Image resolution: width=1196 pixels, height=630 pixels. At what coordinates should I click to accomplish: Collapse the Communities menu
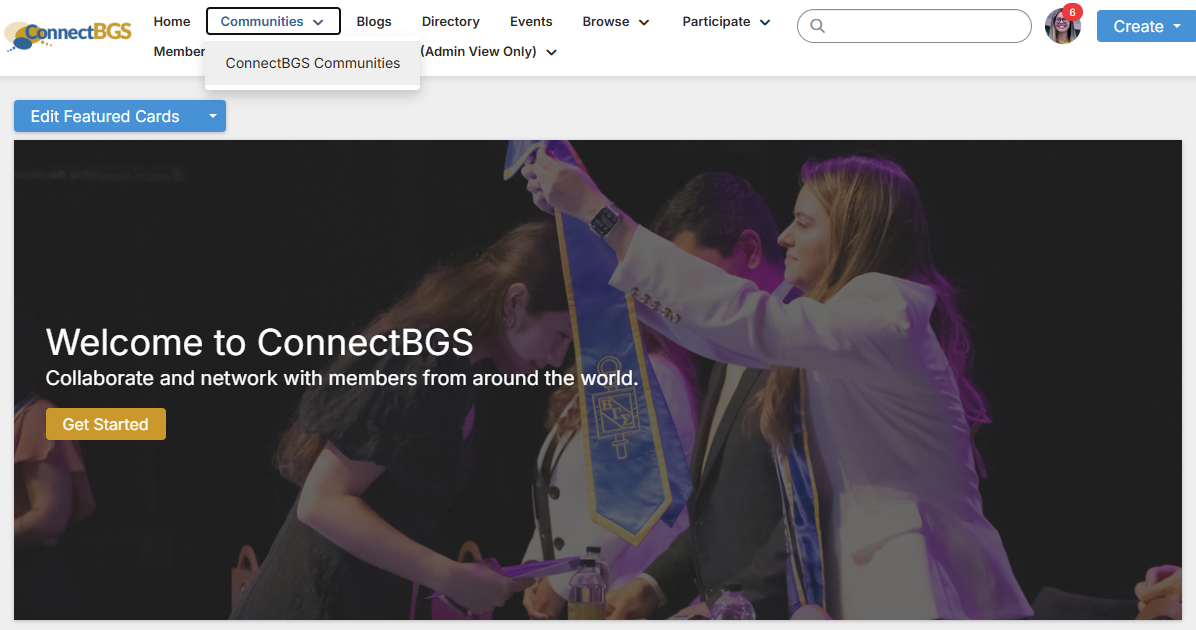(x=273, y=21)
